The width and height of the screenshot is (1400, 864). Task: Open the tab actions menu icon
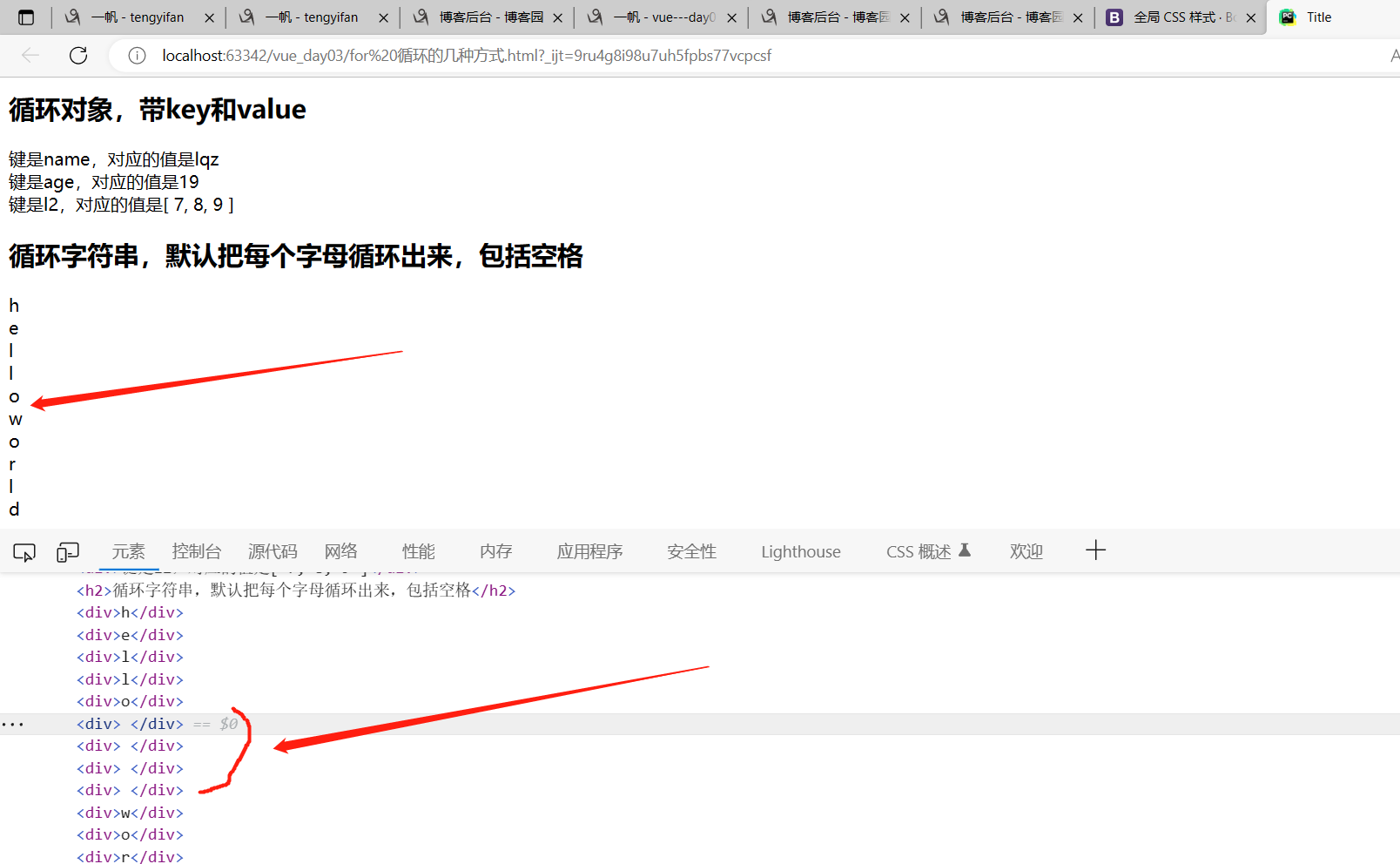coord(26,17)
